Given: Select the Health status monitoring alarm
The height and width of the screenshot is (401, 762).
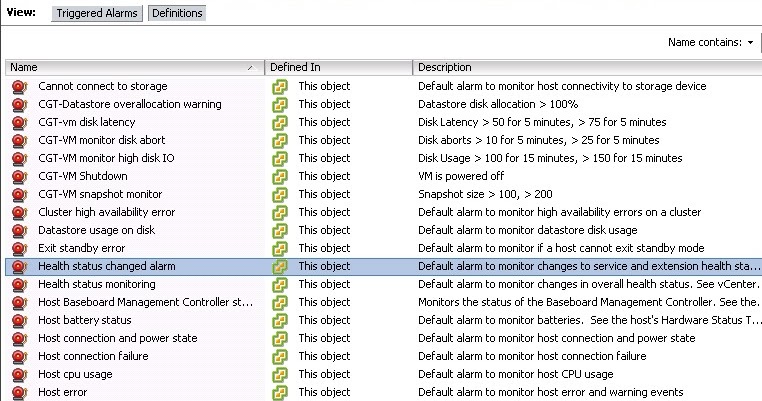Looking at the screenshot, I should click(97, 284).
